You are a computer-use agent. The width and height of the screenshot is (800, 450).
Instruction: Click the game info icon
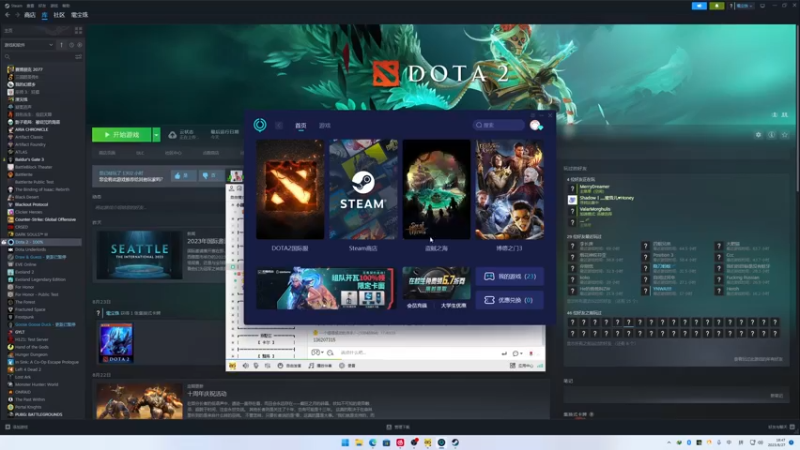(x=771, y=135)
